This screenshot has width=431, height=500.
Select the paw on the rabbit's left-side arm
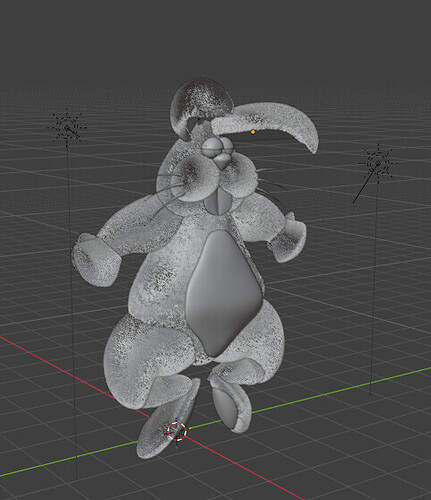(96, 259)
